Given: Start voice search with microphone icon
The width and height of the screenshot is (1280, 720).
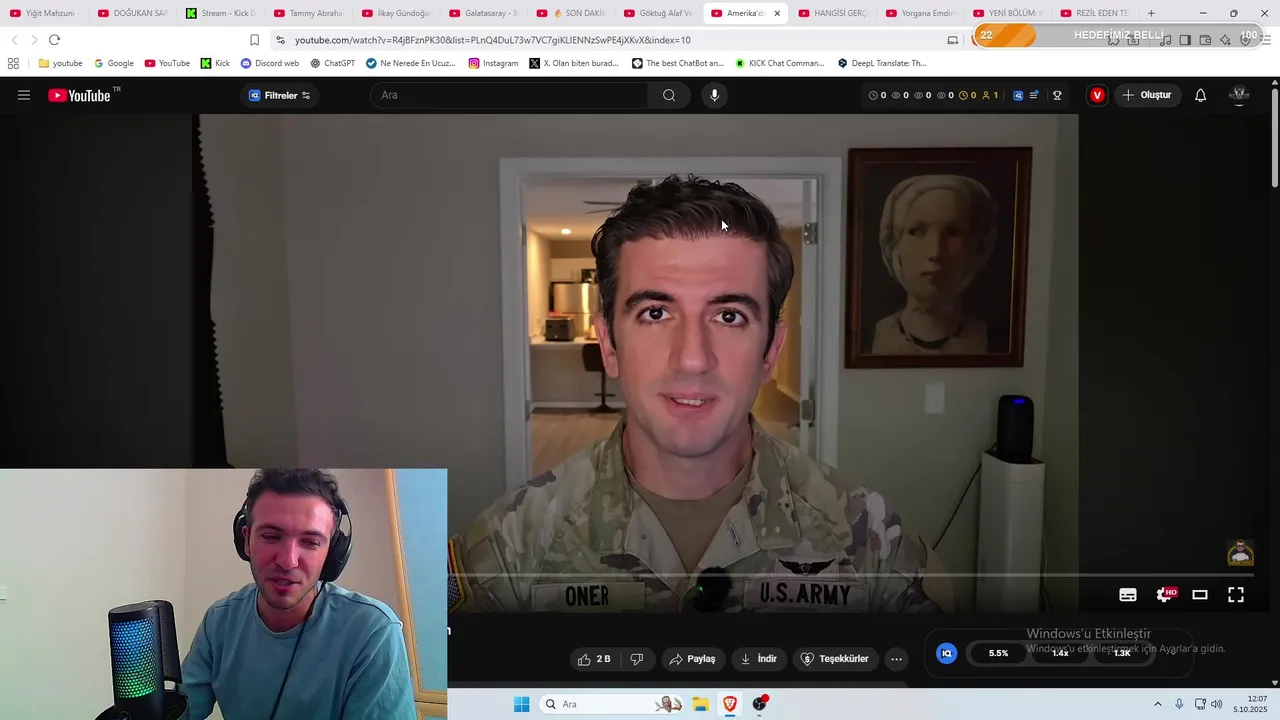Looking at the screenshot, I should pos(714,95).
